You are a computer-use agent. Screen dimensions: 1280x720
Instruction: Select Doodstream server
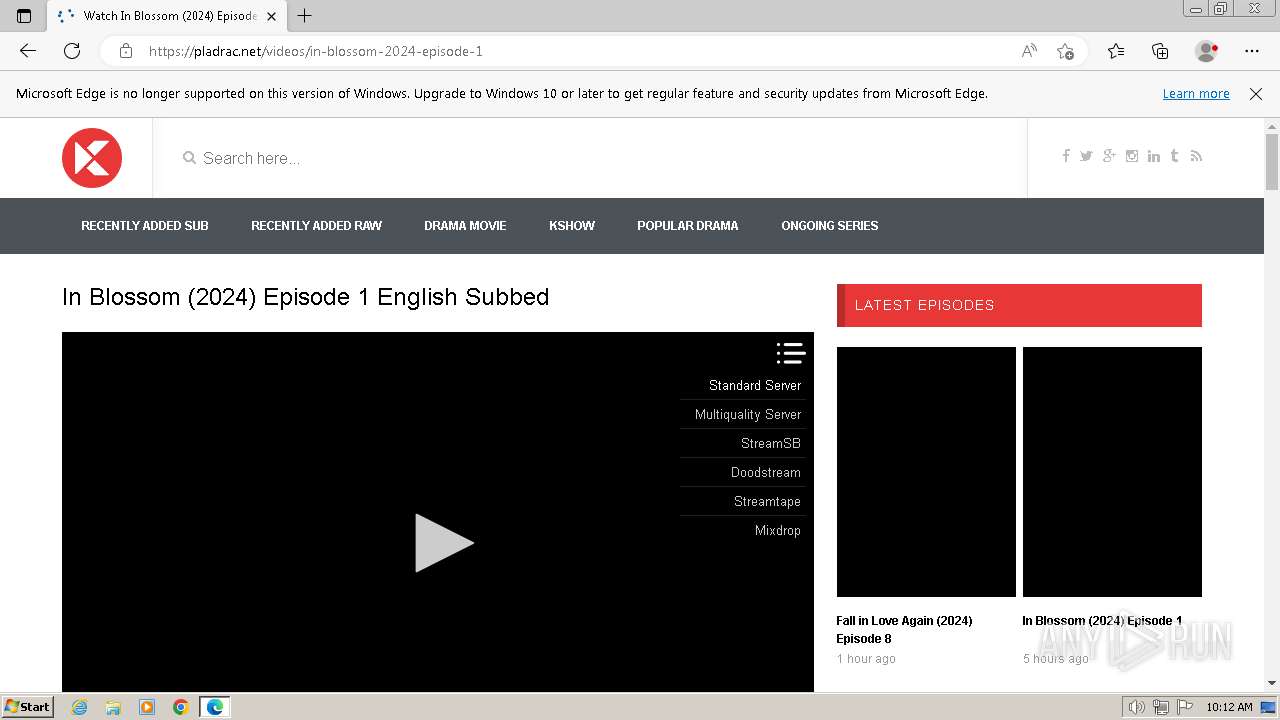pos(766,472)
